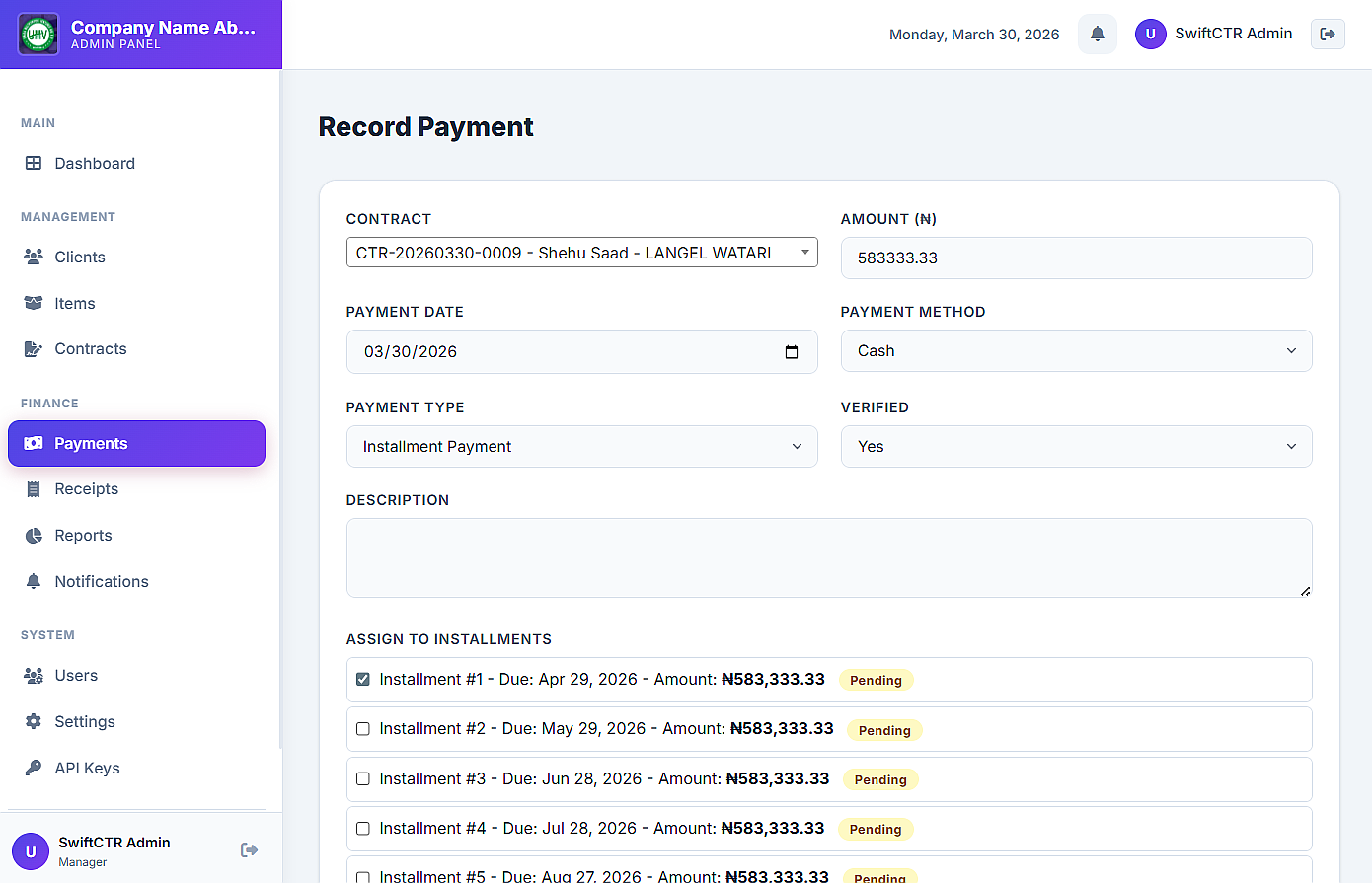Click the logout icon in top header
1372x883 pixels.
point(1328,34)
